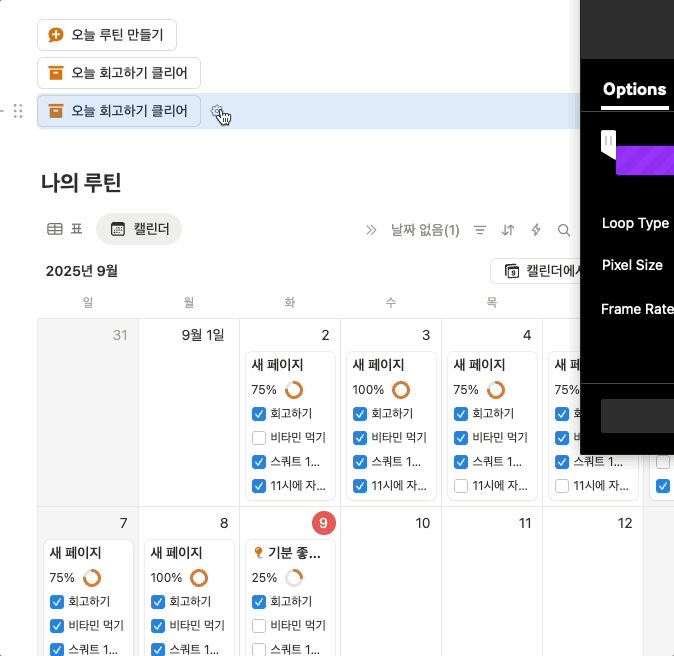The height and width of the screenshot is (656, 674).
Task: Click the '9월 1일' date cell label
Action: [203, 335]
